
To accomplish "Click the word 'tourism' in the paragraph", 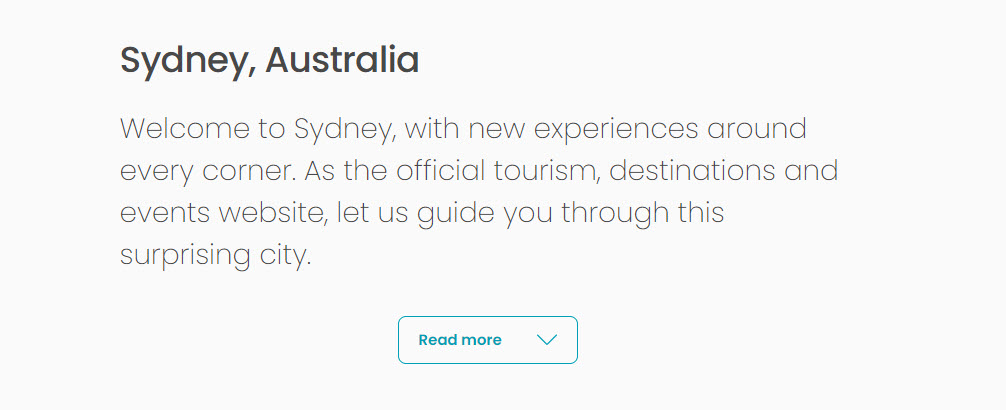I will point(547,171).
